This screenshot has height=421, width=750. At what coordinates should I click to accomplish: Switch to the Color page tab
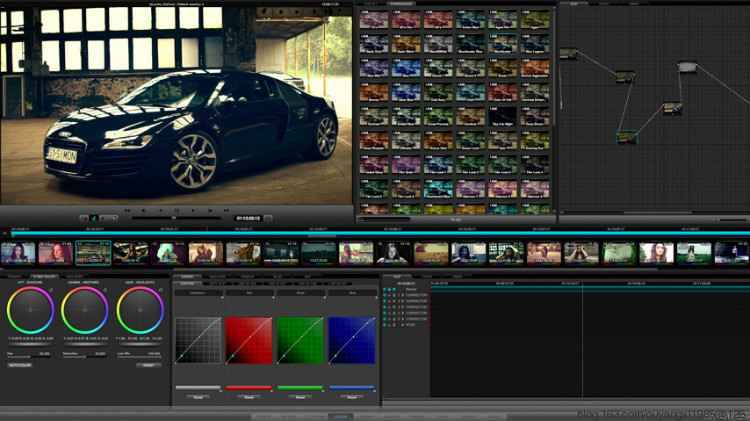[341, 417]
